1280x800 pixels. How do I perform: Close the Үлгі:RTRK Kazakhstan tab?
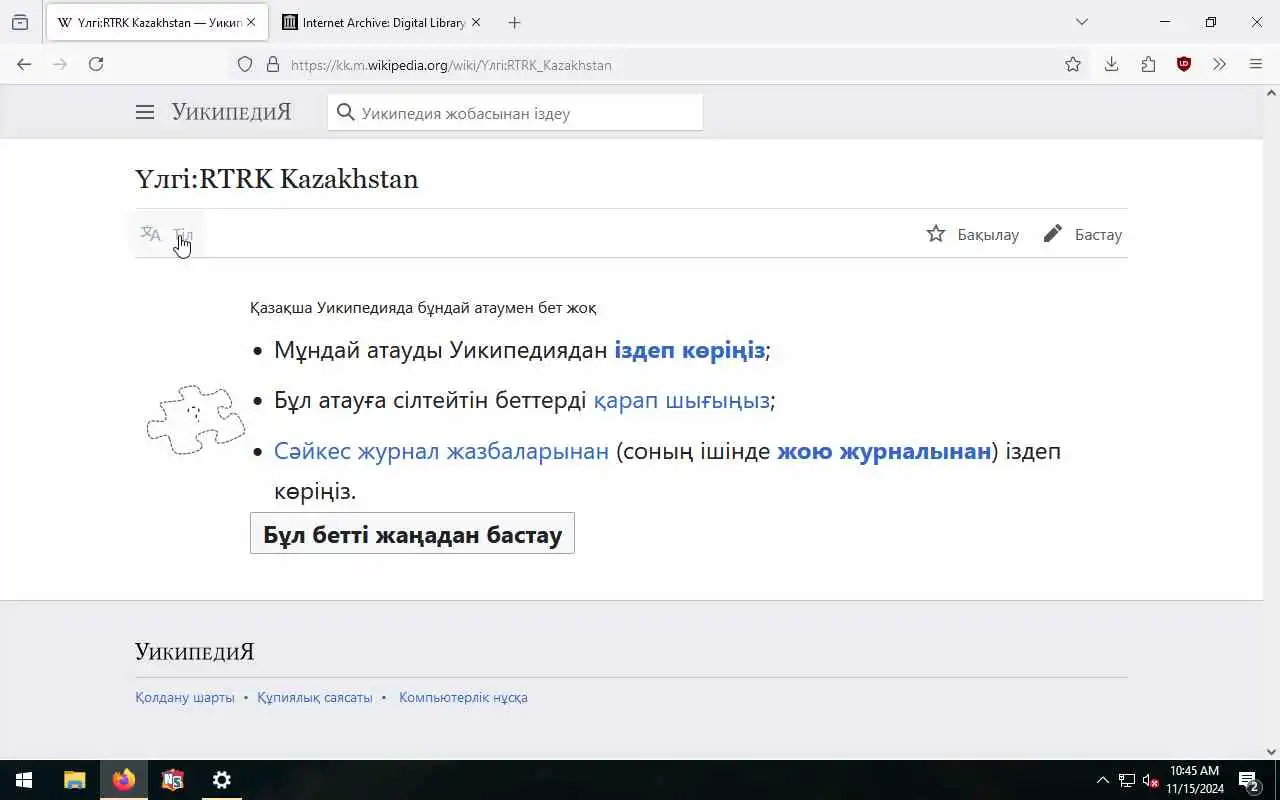251,22
